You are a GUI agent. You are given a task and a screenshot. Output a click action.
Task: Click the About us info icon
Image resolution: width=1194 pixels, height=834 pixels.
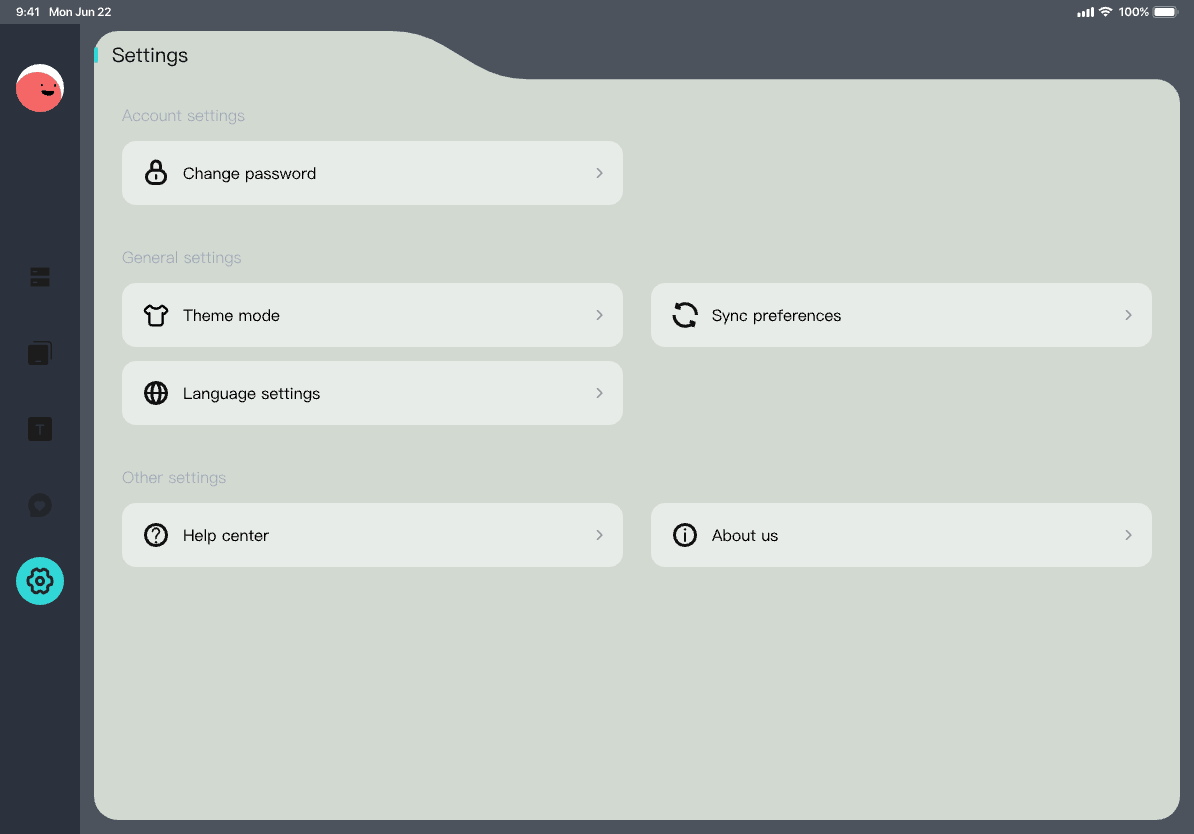[x=685, y=535]
